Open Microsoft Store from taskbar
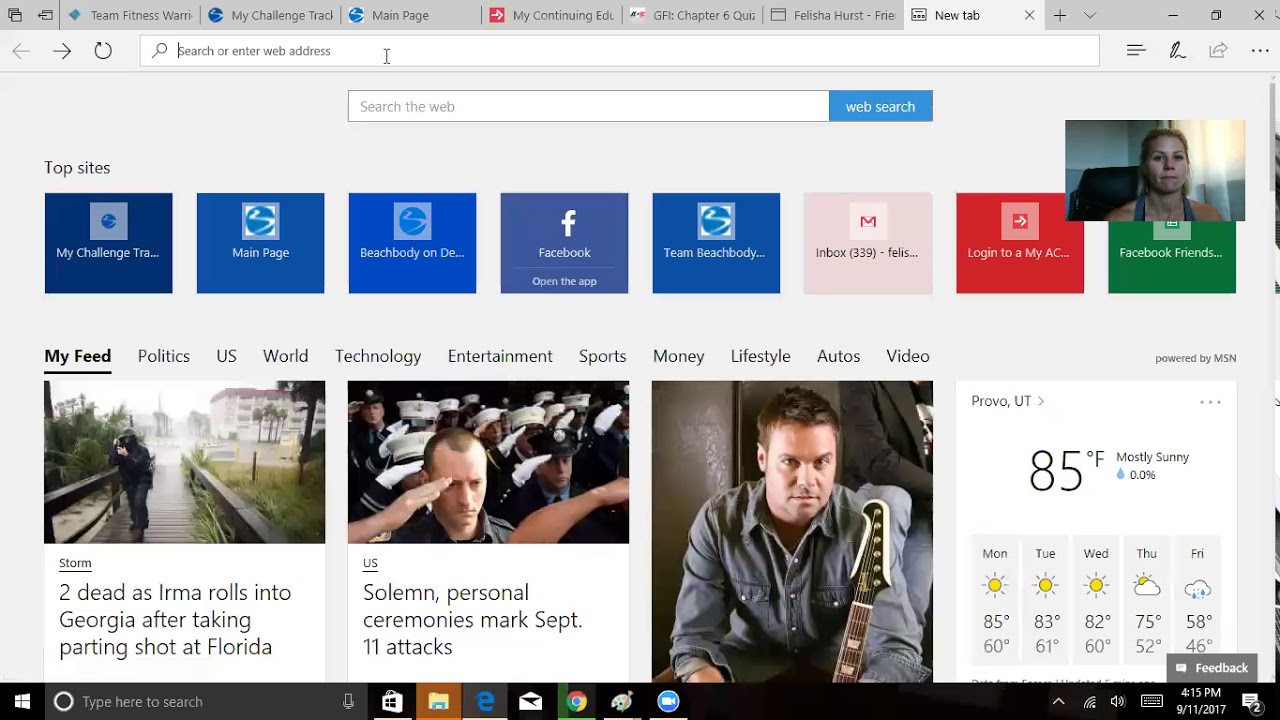Viewport: 1280px width, 720px height. click(x=392, y=702)
